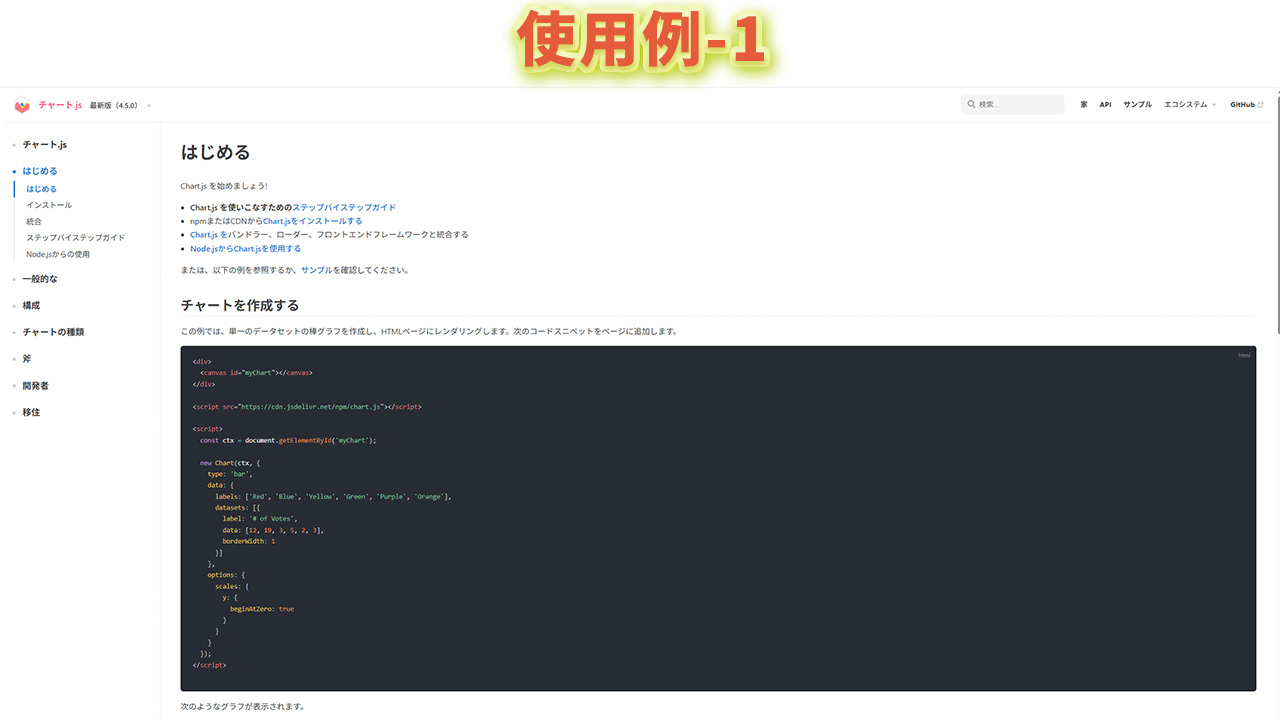Open the ステップバイステップガイド link in bullet list

tap(344, 208)
